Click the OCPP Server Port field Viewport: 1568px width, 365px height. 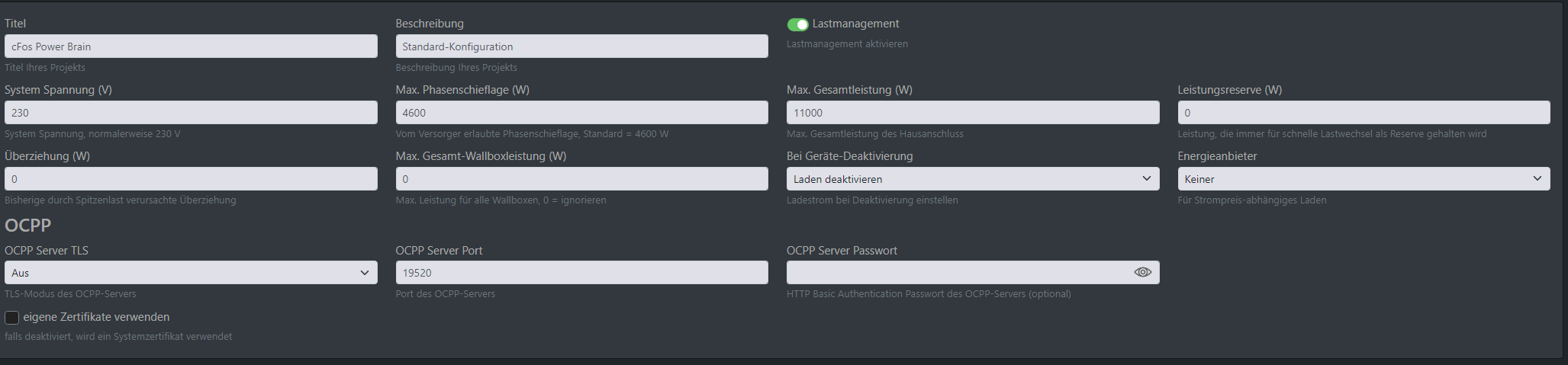581,273
